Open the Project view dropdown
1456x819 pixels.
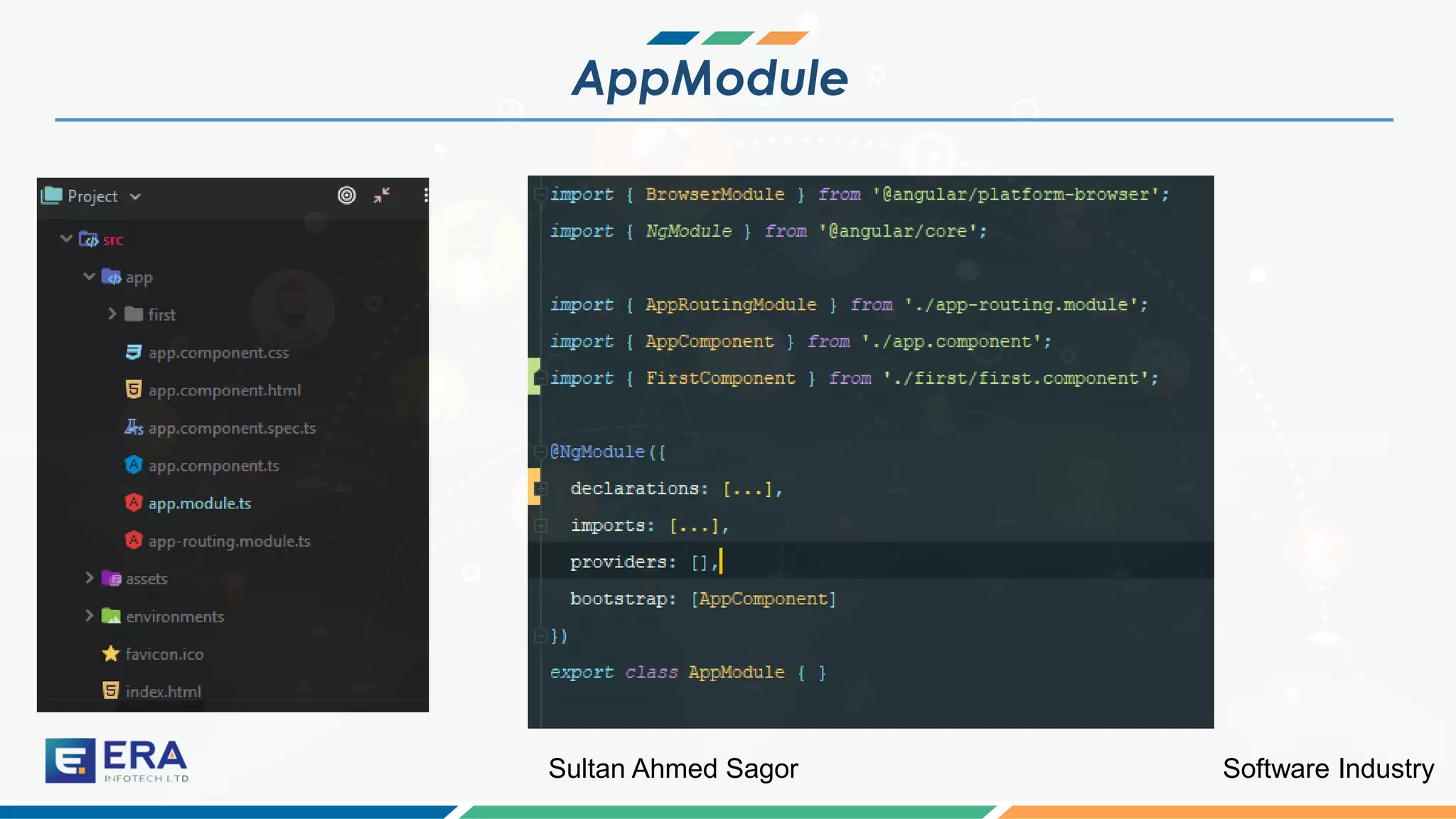(x=135, y=197)
